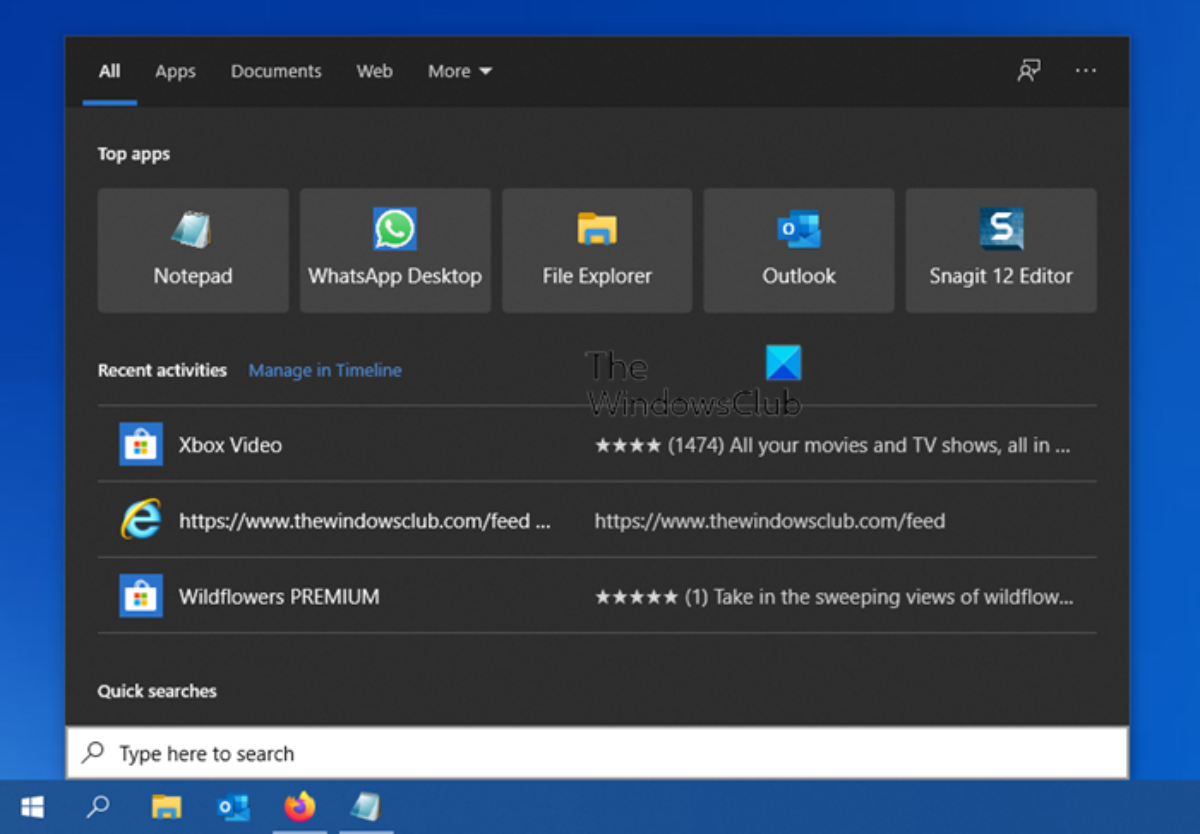
Task: Click the taskbar search magnifier icon
Action: pos(98,807)
